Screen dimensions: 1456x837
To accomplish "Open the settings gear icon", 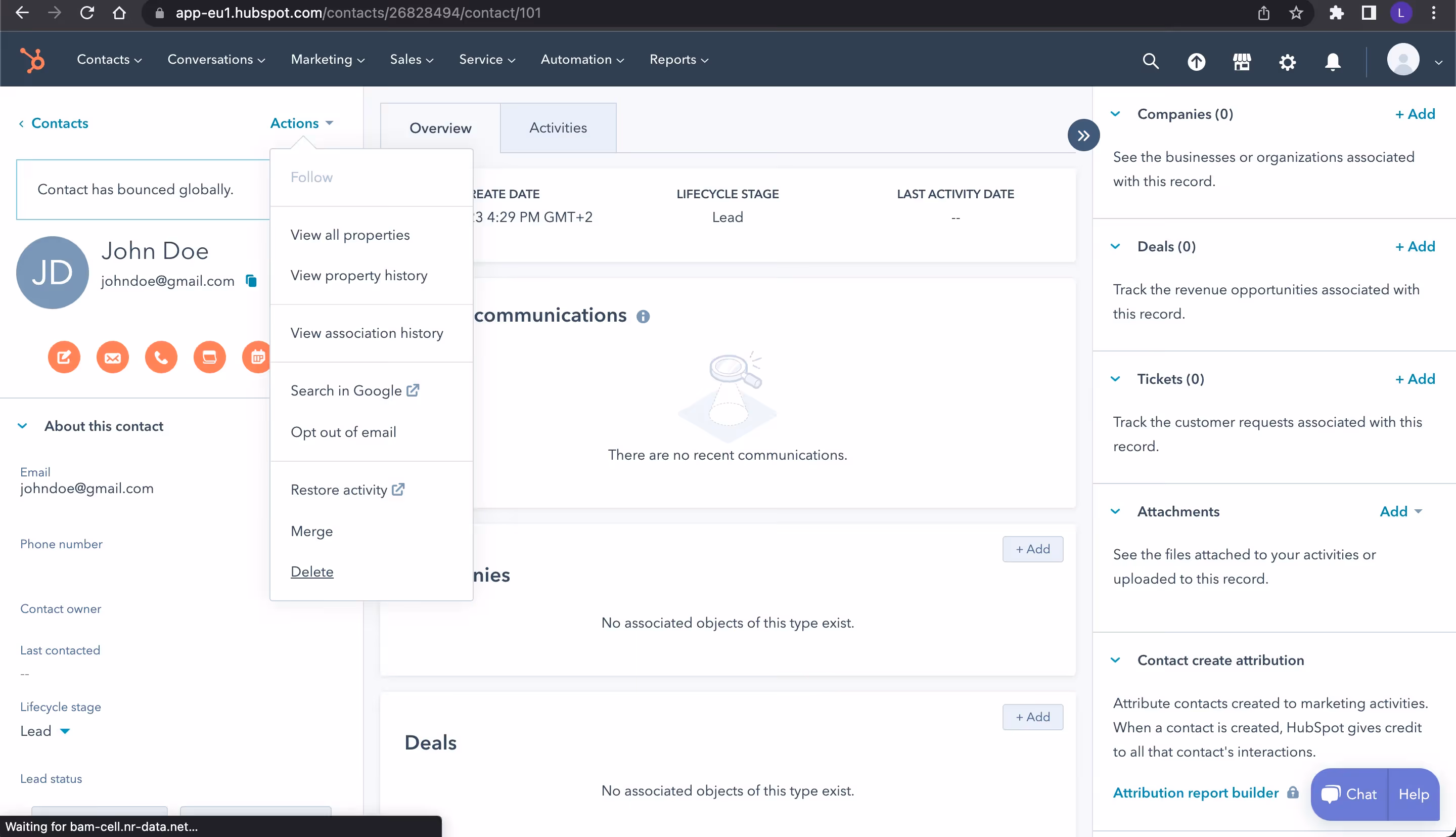I will pyautogui.click(x=1287, y=62).
